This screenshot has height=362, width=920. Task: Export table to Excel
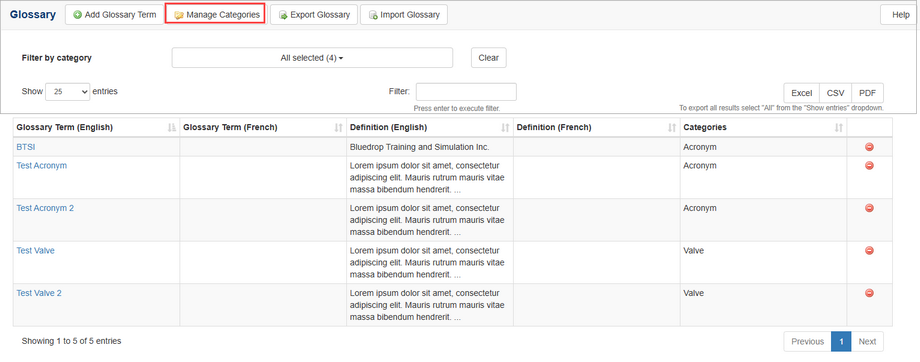[801, 93]
